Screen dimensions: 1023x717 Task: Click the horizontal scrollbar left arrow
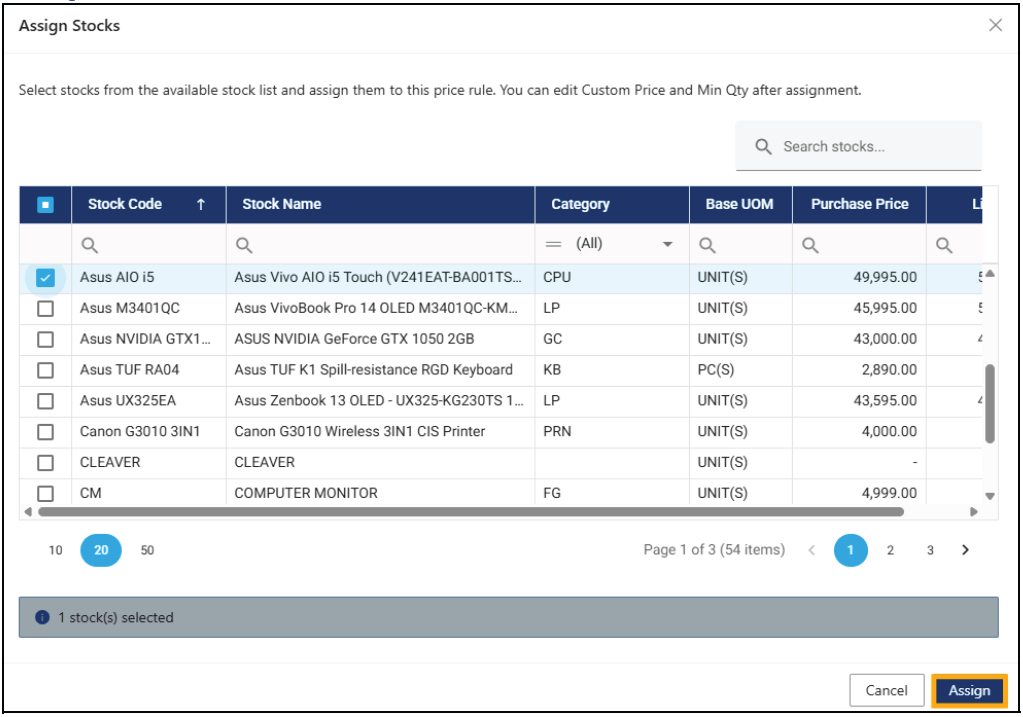28,511
